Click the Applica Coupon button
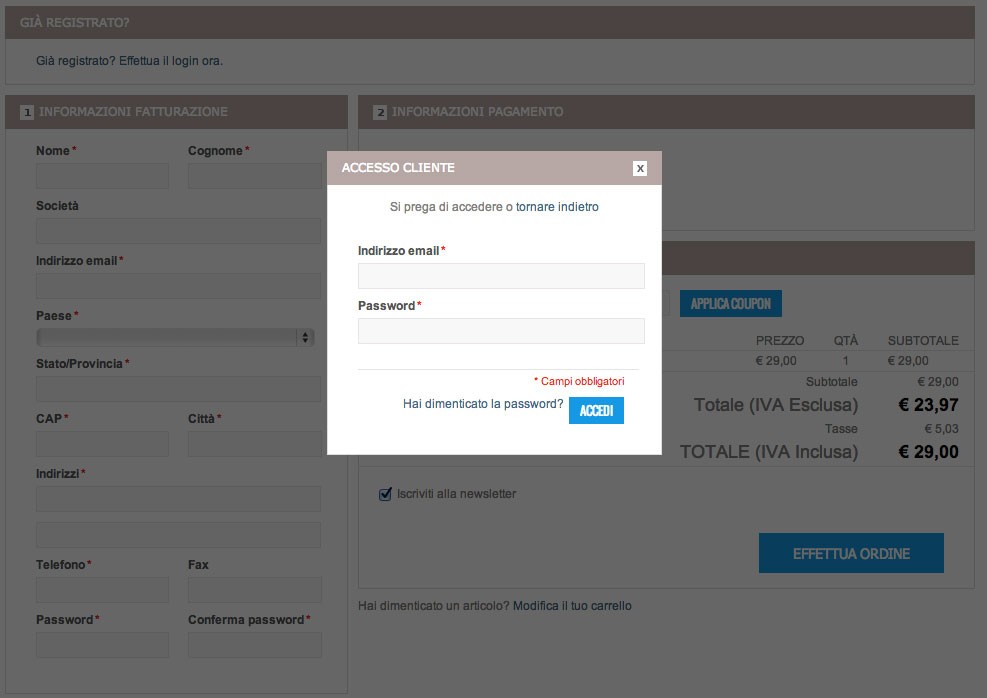 click(x=730, y=303)
